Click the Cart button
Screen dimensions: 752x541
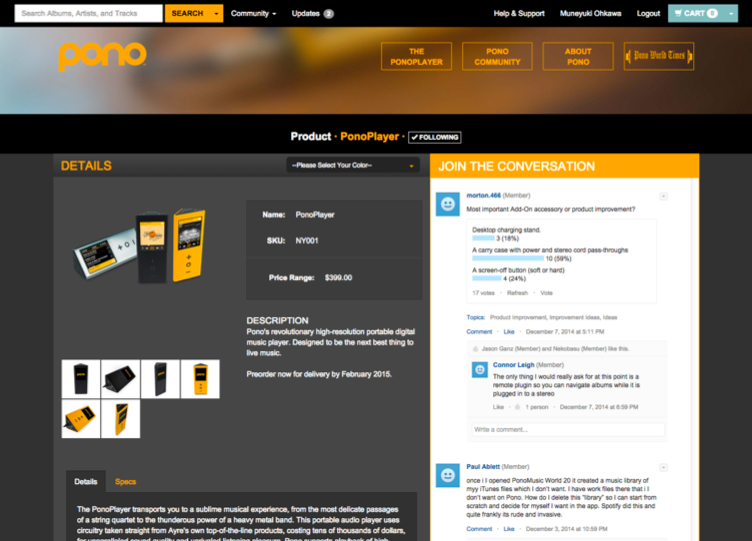[x=696, y=13]
